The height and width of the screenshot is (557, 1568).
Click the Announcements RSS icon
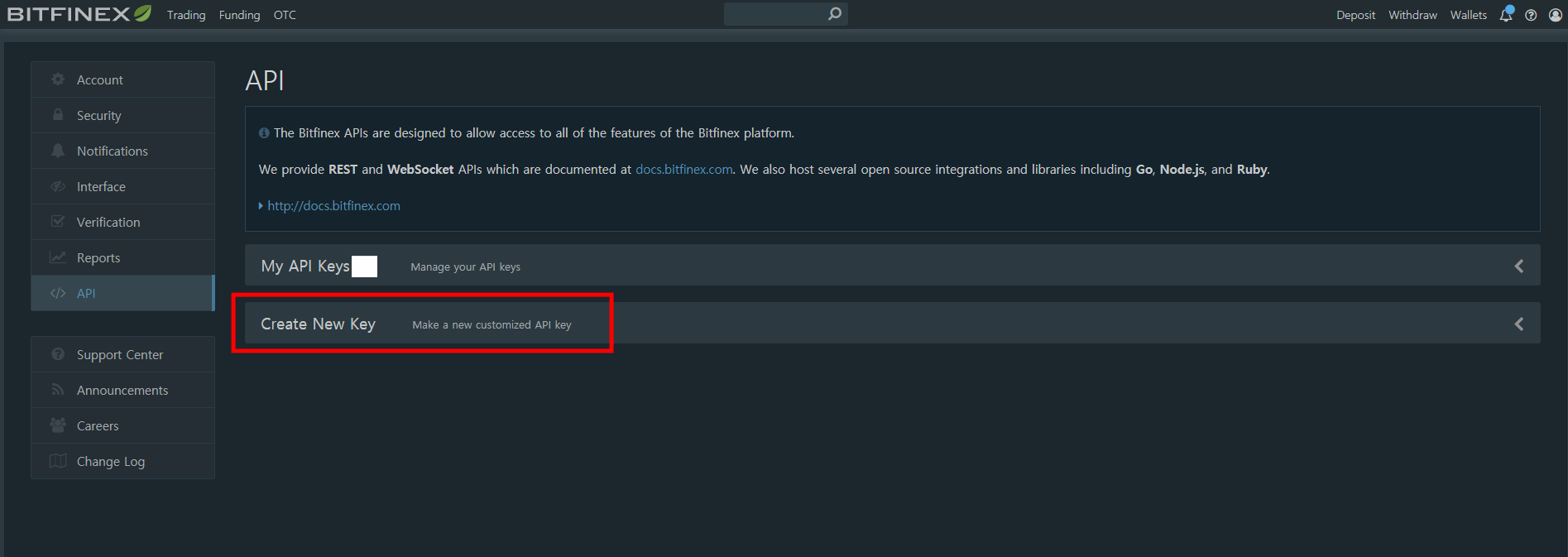click(58, 390)
